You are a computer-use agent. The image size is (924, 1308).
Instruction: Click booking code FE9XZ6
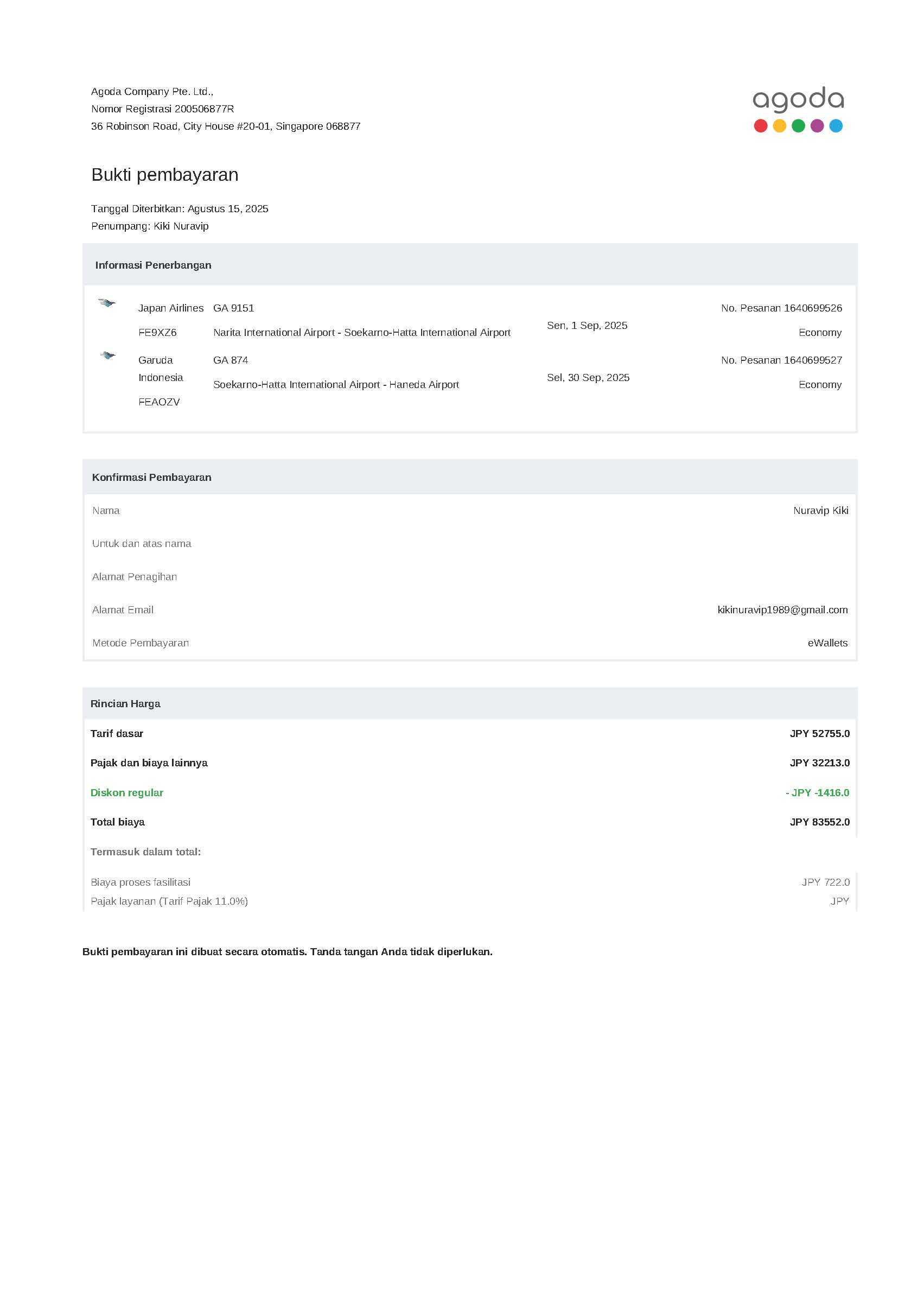[x=157, y=333]
